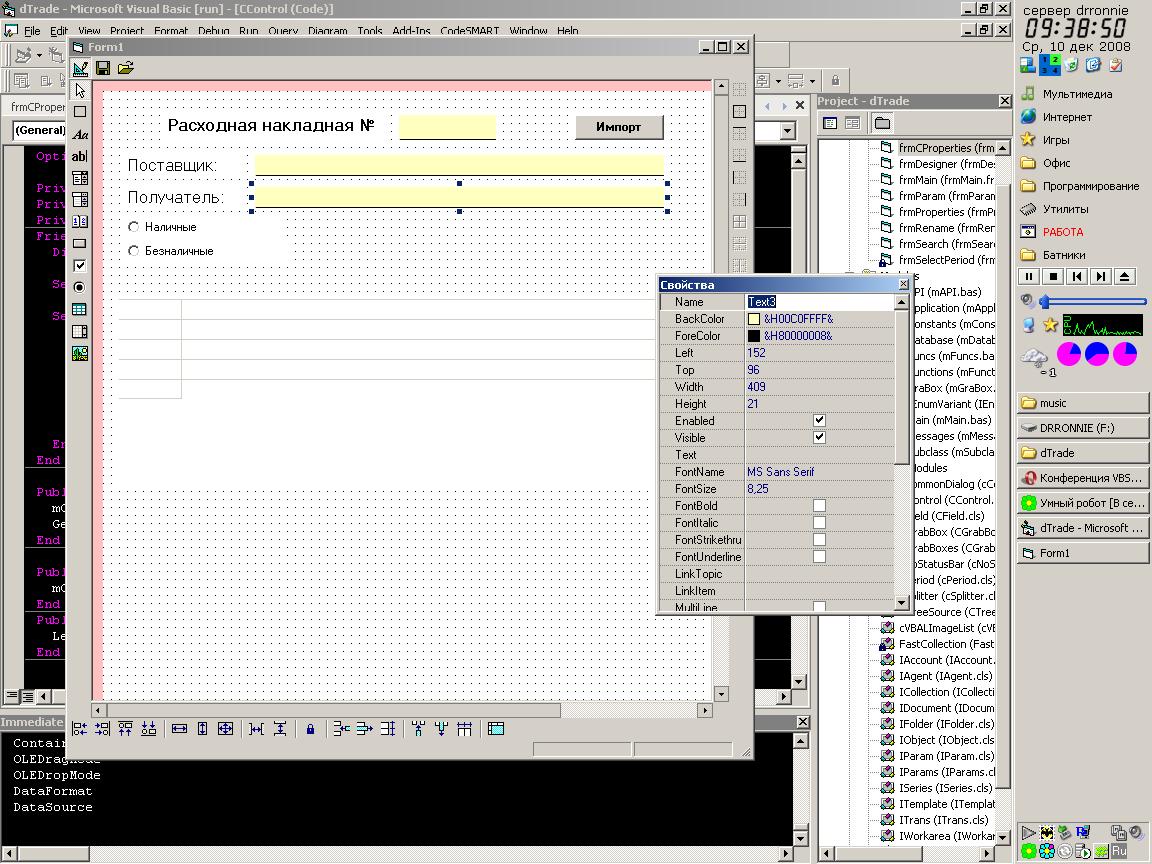The width and height of the screenshot is (1152, 864).
Task: Open the Window menu
Action: coord(528,31)
